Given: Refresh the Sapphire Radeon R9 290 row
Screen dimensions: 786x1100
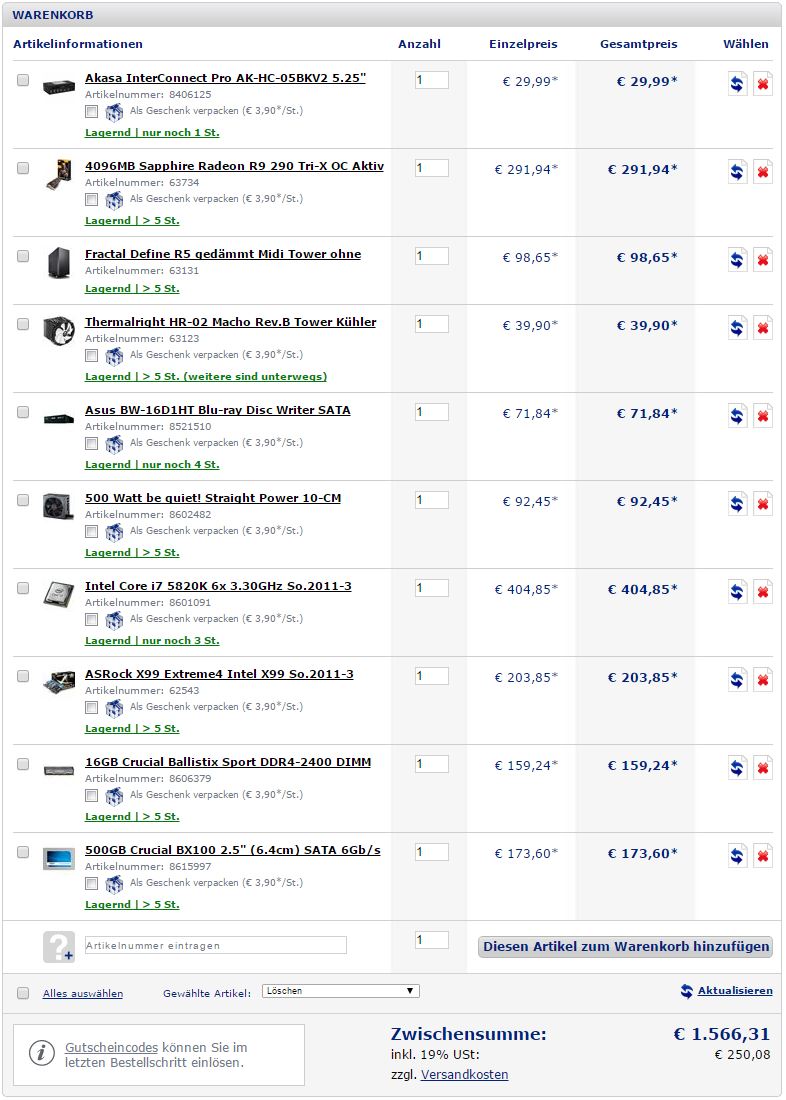Looking at the screenshot, I should coord(738,173).
